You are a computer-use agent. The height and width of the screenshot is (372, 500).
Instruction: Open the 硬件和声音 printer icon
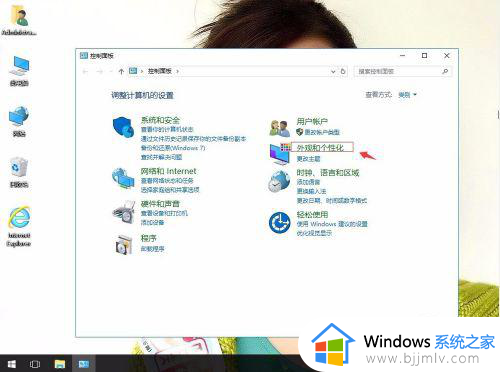coord(123,212)
